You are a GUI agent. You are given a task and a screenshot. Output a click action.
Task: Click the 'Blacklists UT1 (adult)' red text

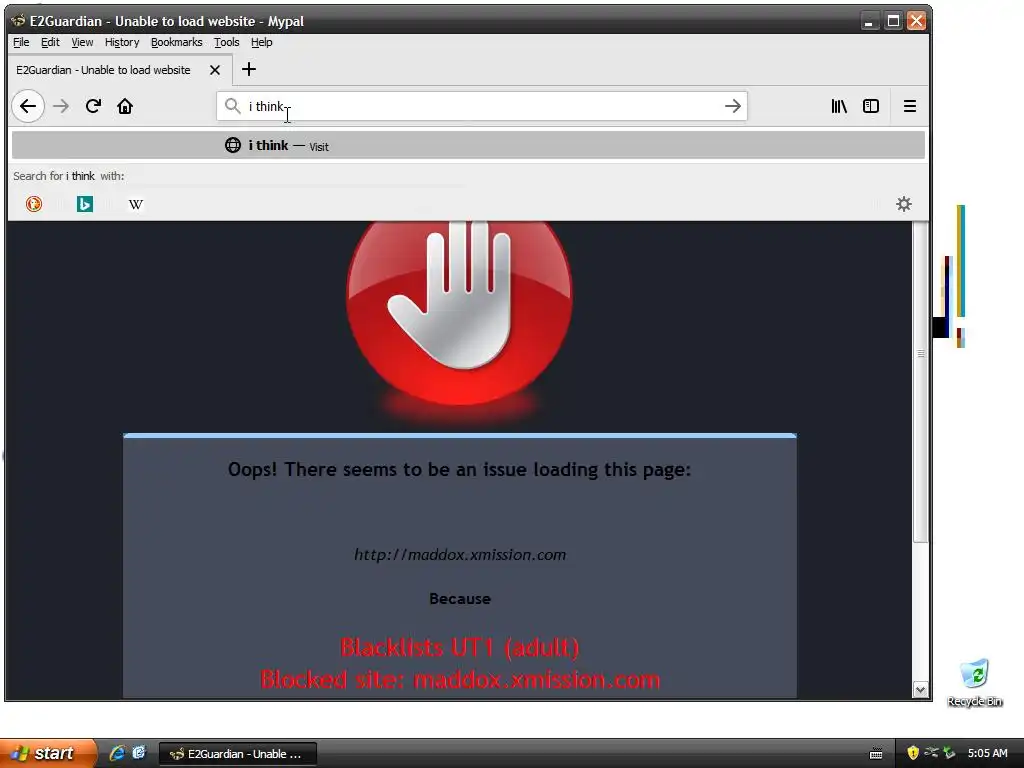click(460, 647)
